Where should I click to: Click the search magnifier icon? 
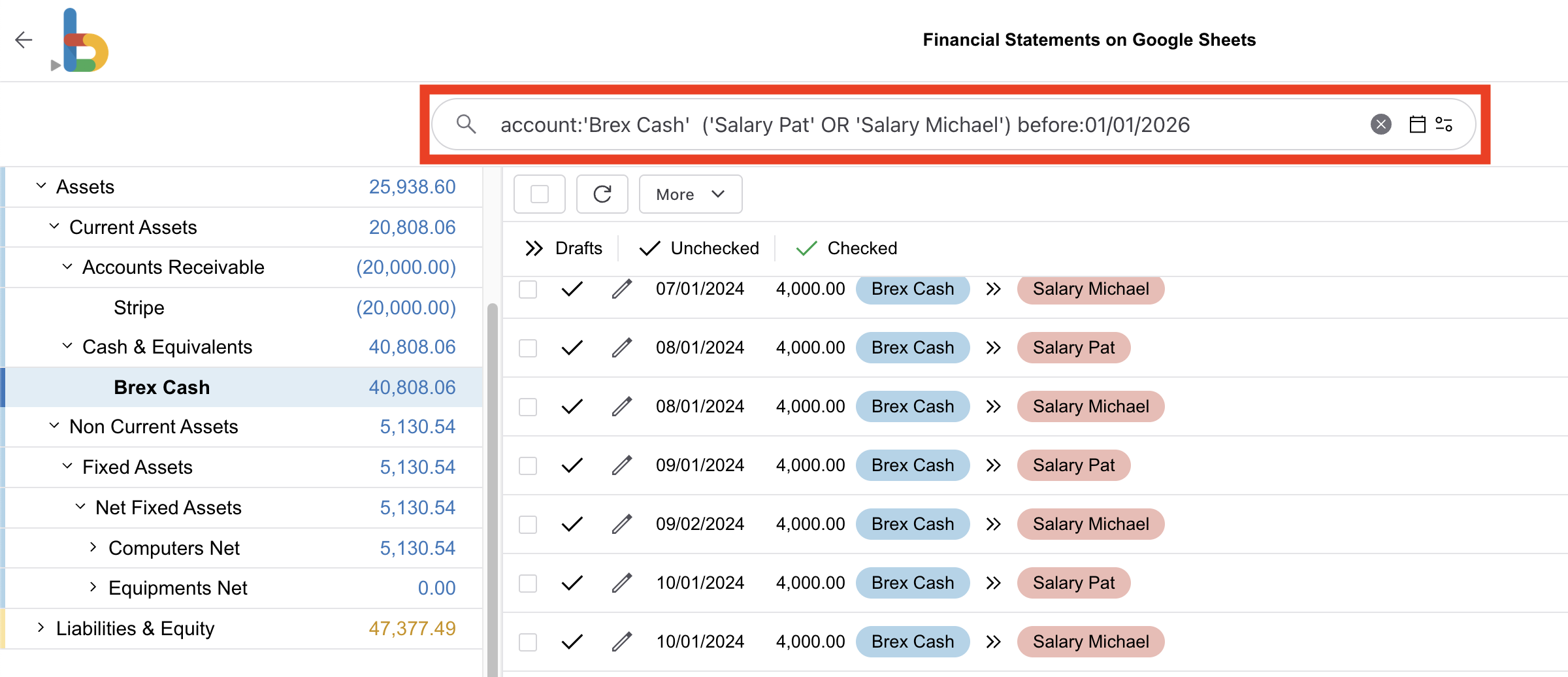pyautogui.click(x=467, y=124)
